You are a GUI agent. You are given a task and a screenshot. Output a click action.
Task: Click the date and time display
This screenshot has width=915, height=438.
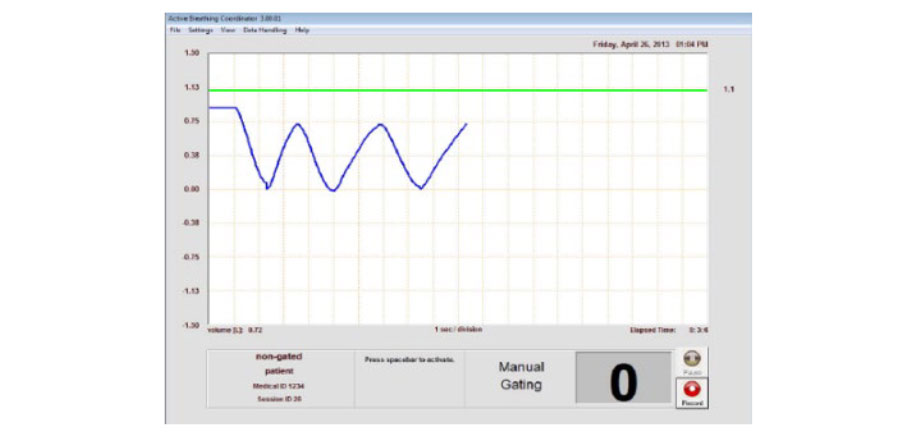coord(649,45)
